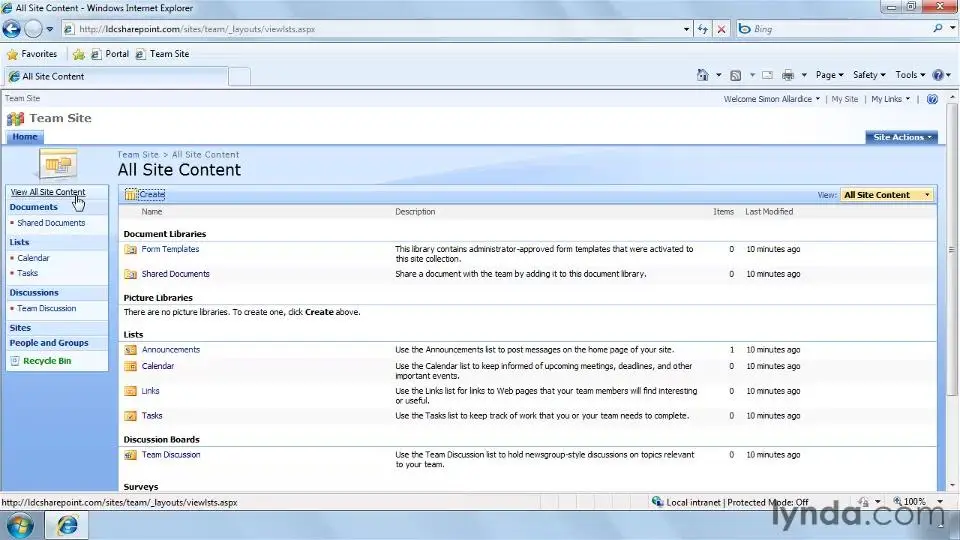
Task: Click the Recycle Bin icon in sidebar
Action: [15, 361]
